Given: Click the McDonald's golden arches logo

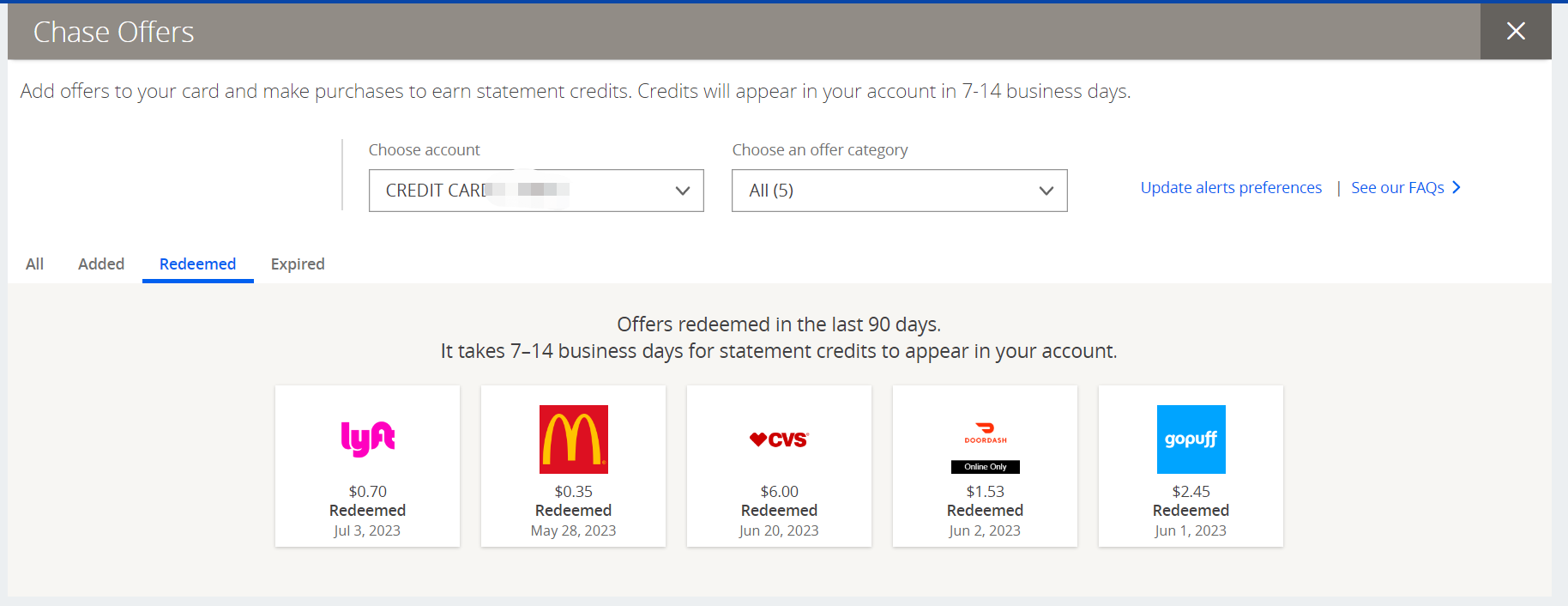Looking at the screenshot, I should [573, 439].
